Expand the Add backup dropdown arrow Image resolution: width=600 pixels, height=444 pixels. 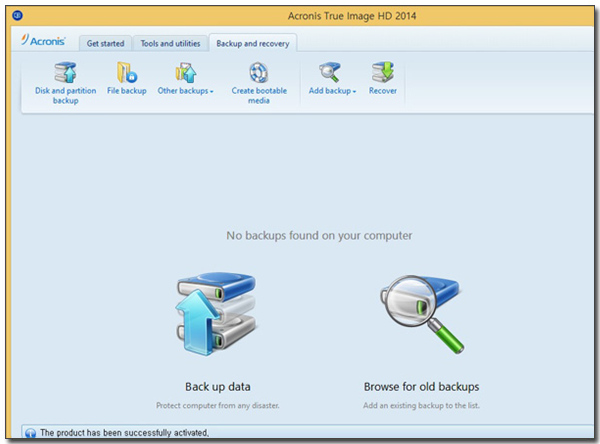pyautogui.click(x=355, y=92)
